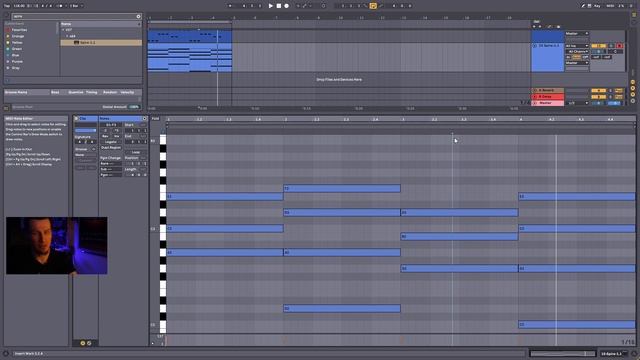This screenshot has height=360, width=640.
Task: Set monitor mode to Auto
Action: 577,57
